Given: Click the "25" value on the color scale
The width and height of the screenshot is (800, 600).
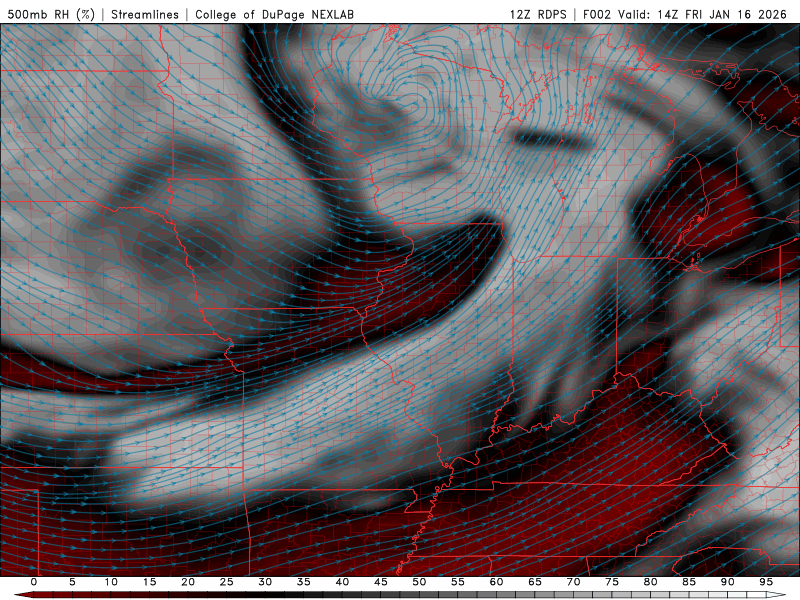Looking at the screenshot, I should pyautogui.click(x=227, y=582).
